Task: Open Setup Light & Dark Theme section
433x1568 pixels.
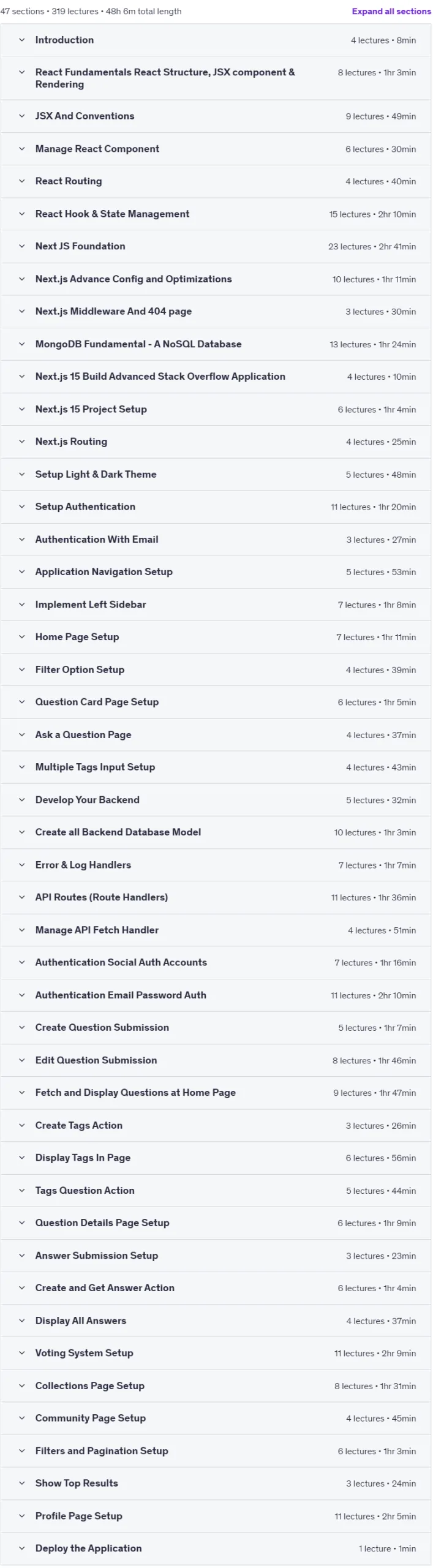Action: (216, 474)
